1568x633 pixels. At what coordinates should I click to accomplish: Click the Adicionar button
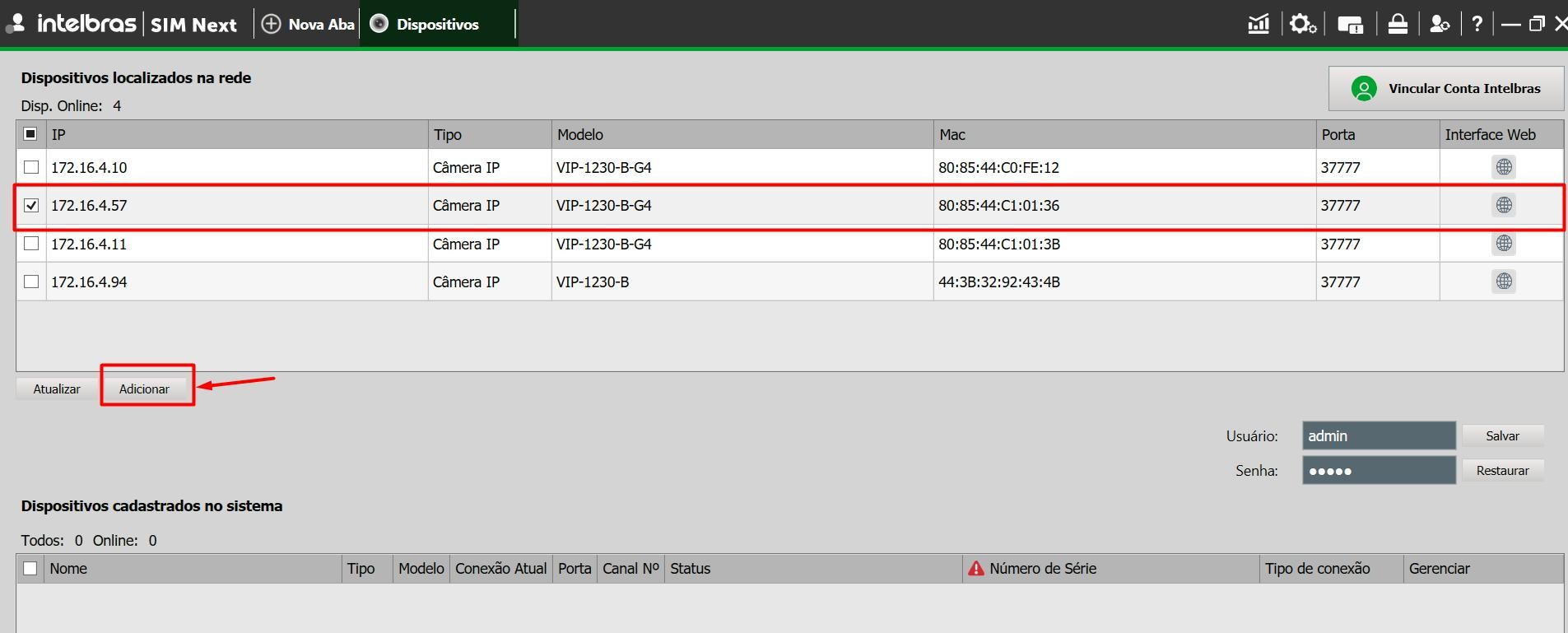(x=144, y=389)
